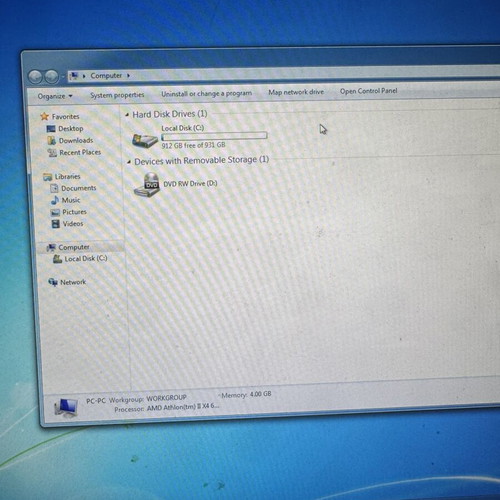Click the Network icon in sidebar

click(x=53, y=282)
